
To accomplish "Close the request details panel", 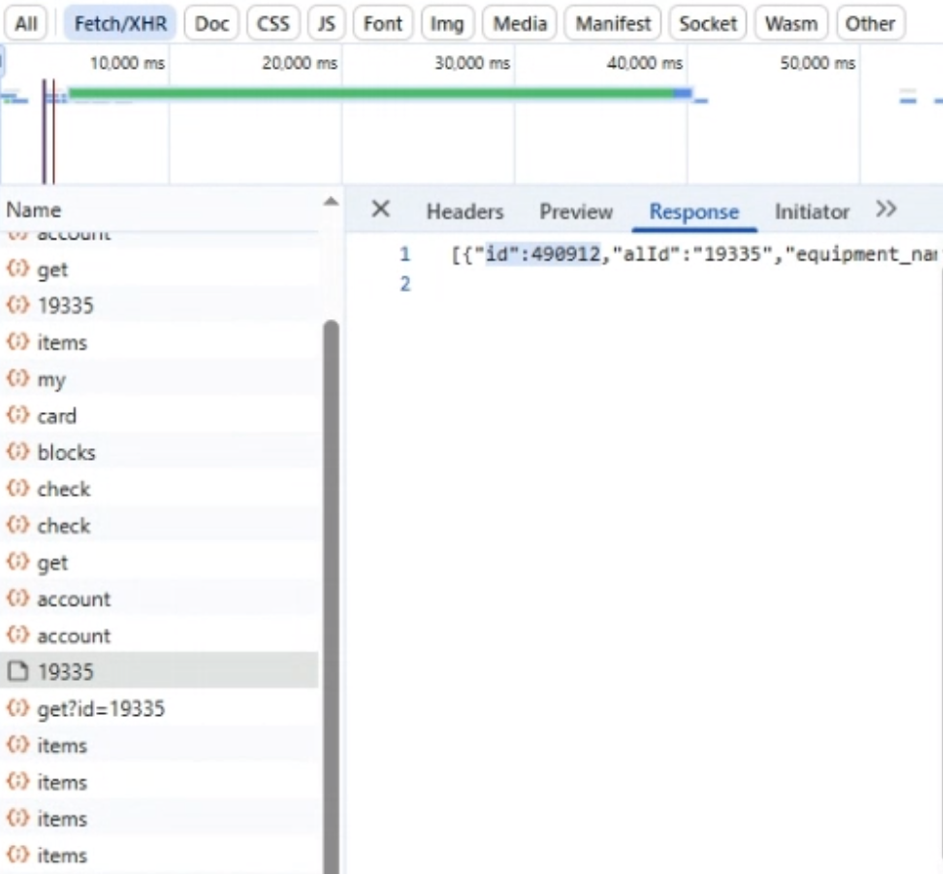I will coord(380,210).
